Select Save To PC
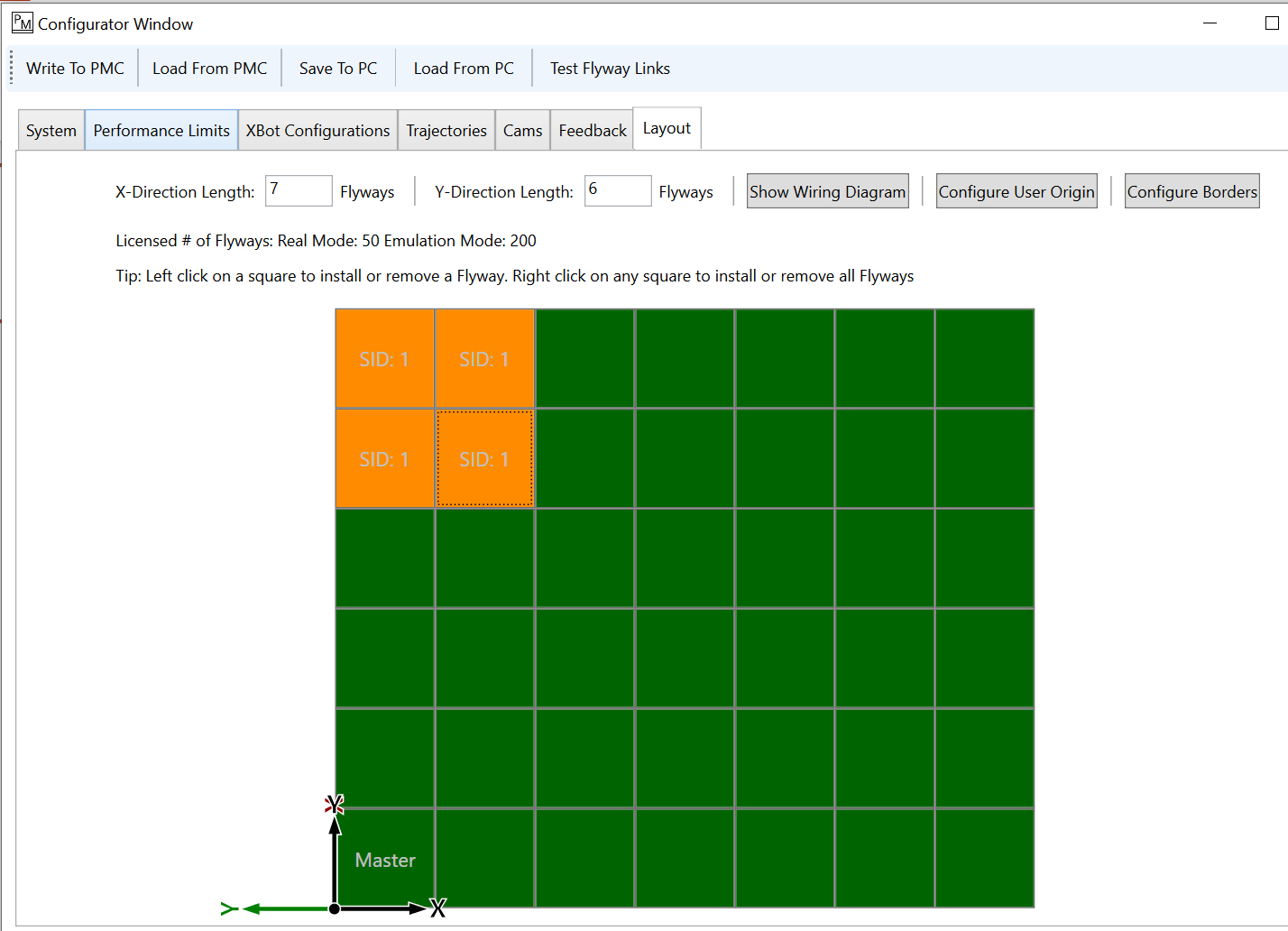 point(338,69)
